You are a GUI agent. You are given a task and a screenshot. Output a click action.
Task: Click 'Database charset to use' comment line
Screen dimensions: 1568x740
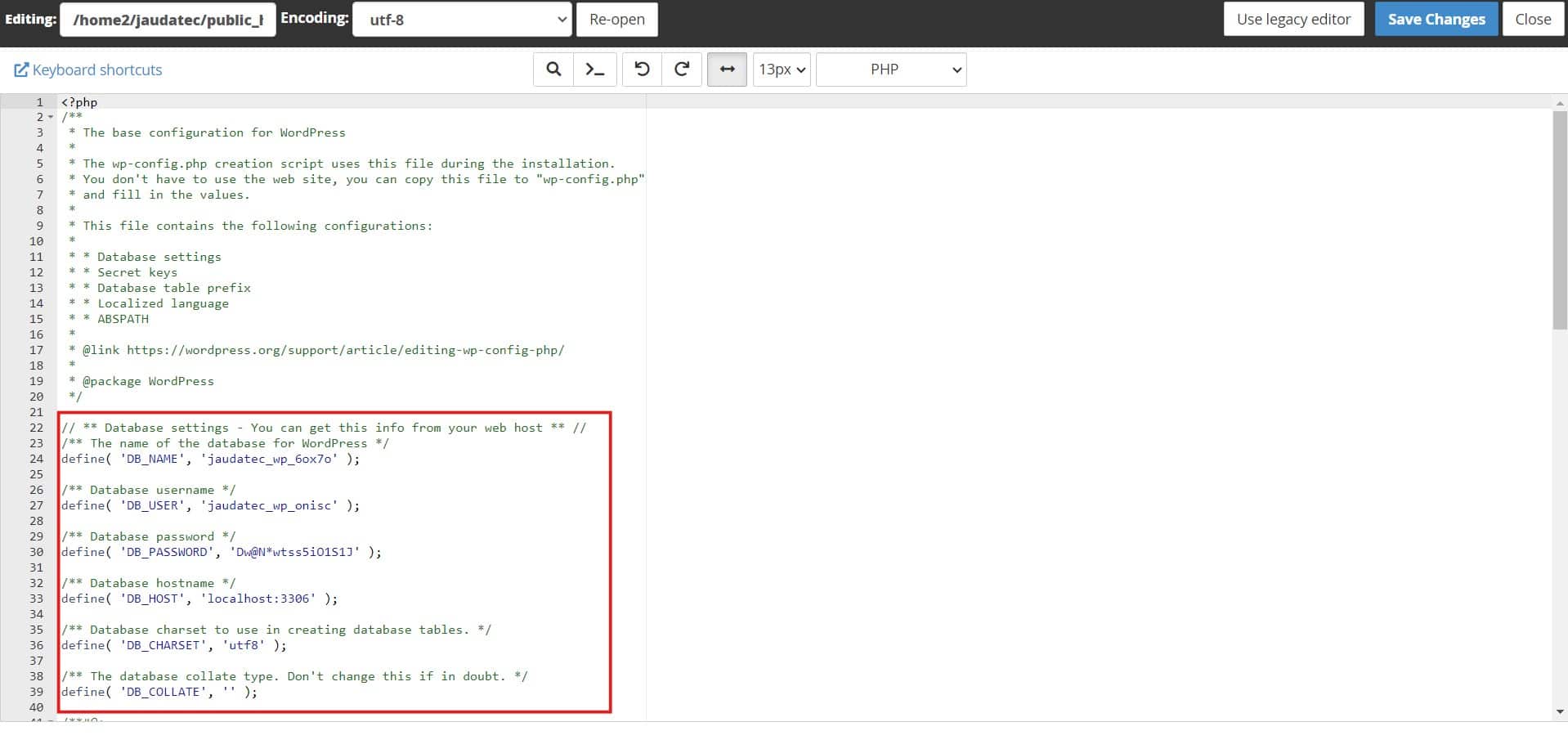pyautogui.click(x=276, y=630)
